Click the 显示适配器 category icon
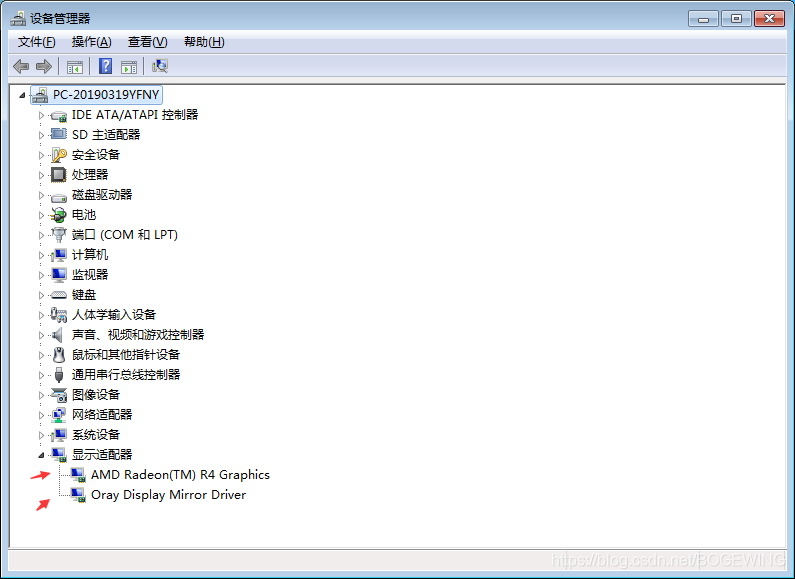 click(x=59, y=455)
